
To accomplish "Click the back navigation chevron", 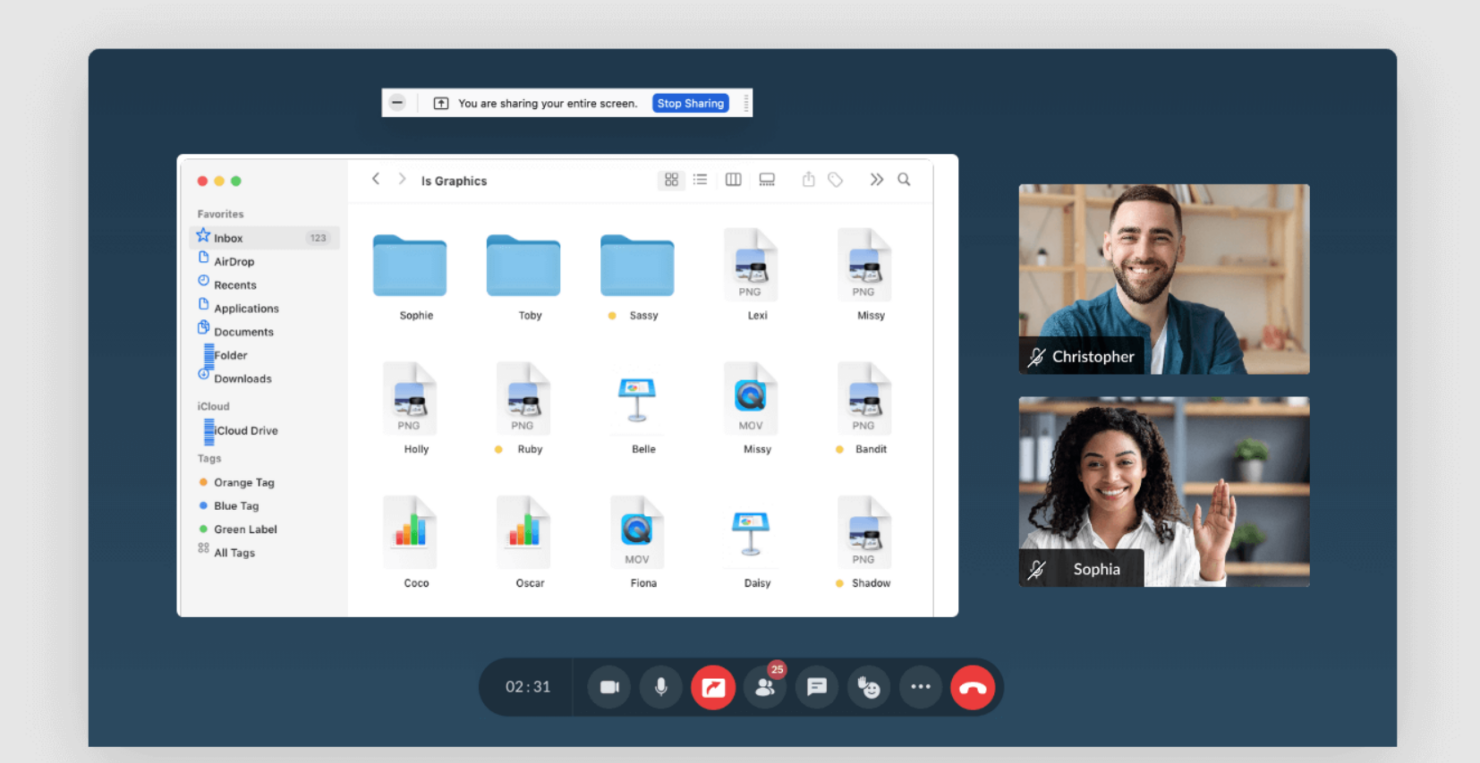I will (375, 179).
